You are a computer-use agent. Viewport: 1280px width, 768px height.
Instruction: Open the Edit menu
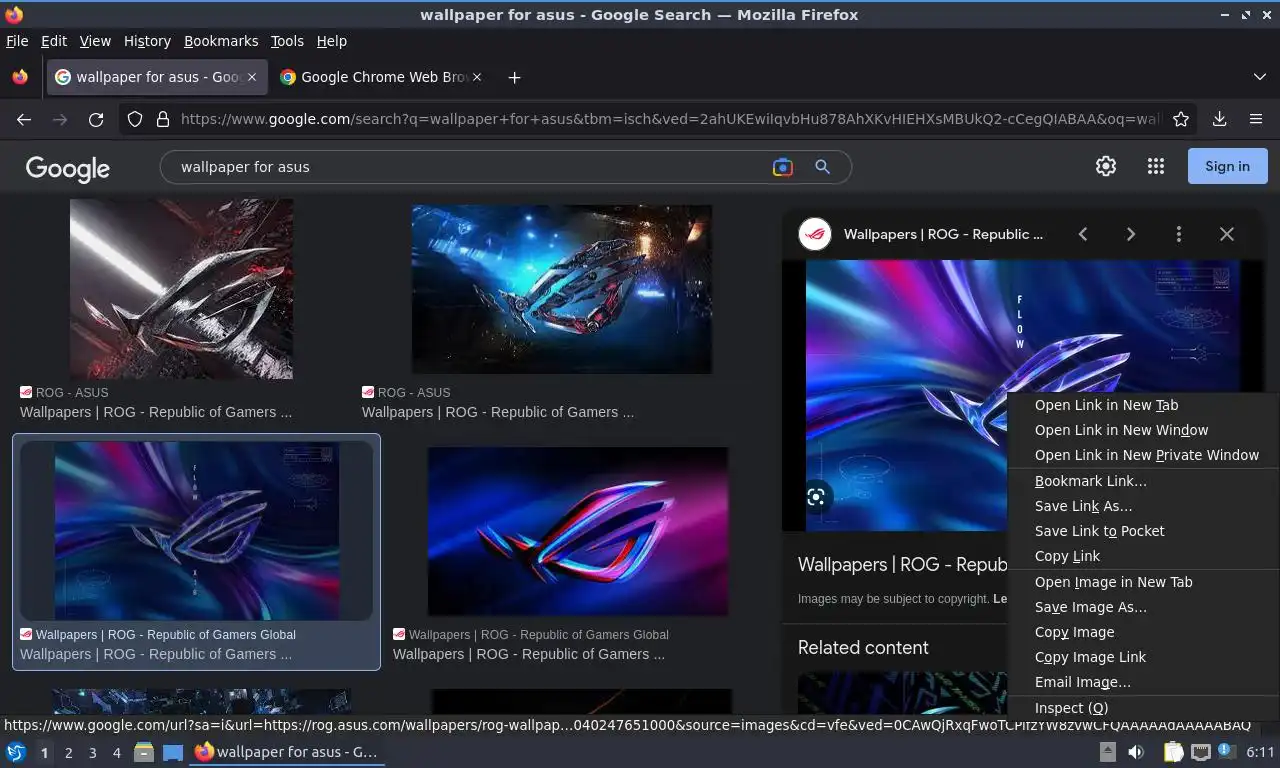tap(54, 41)
